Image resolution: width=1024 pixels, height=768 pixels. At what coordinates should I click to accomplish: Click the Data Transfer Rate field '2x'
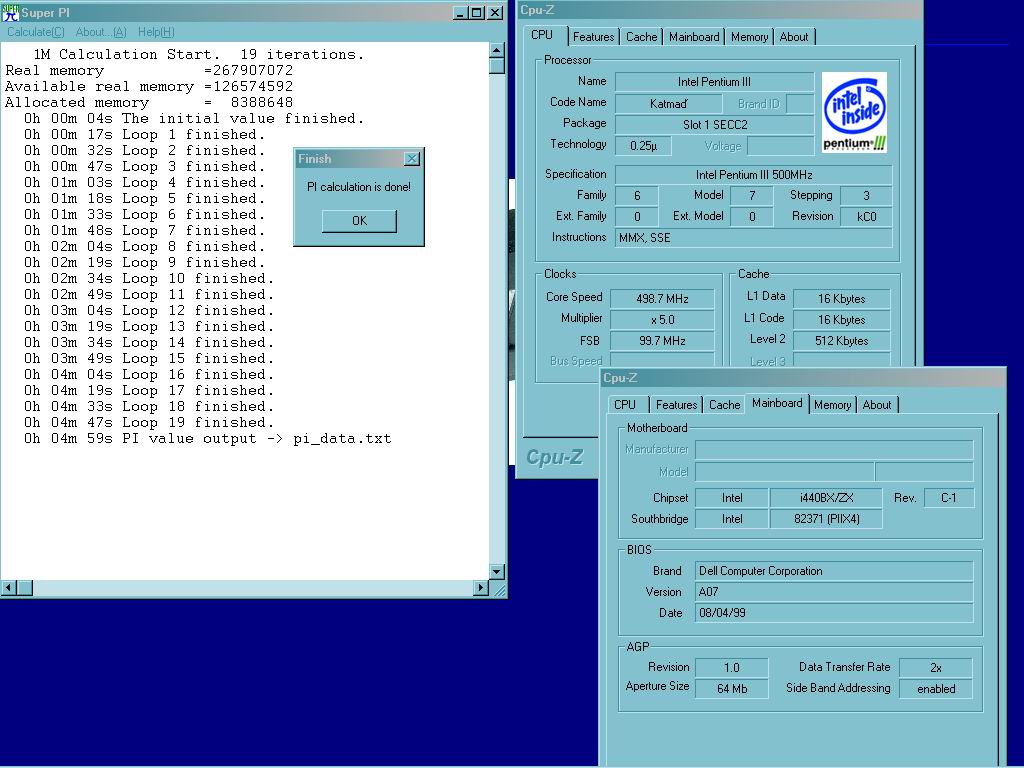point(936,667)
